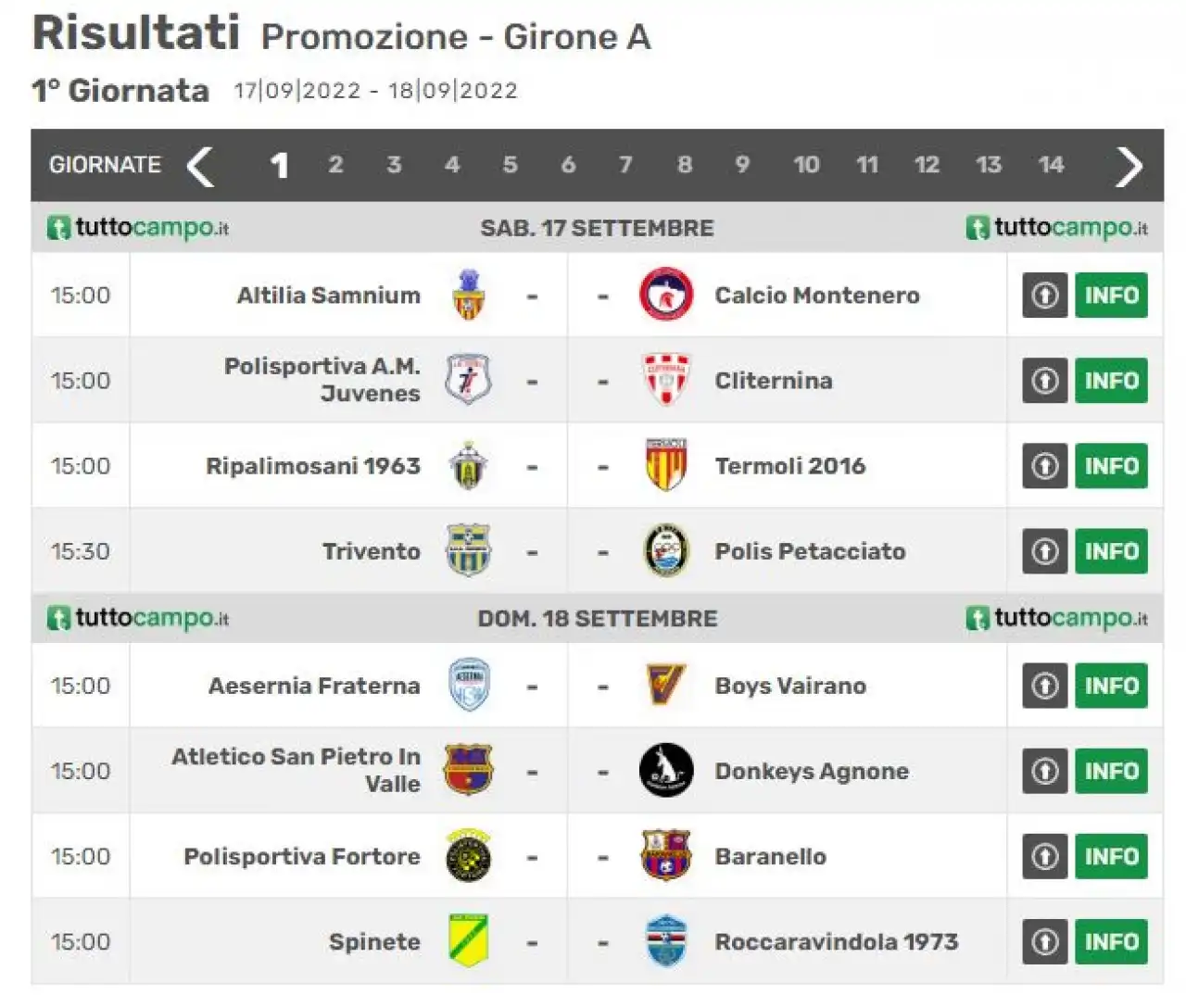Click the Calcio Montenero team logo

tap(666, 296)
